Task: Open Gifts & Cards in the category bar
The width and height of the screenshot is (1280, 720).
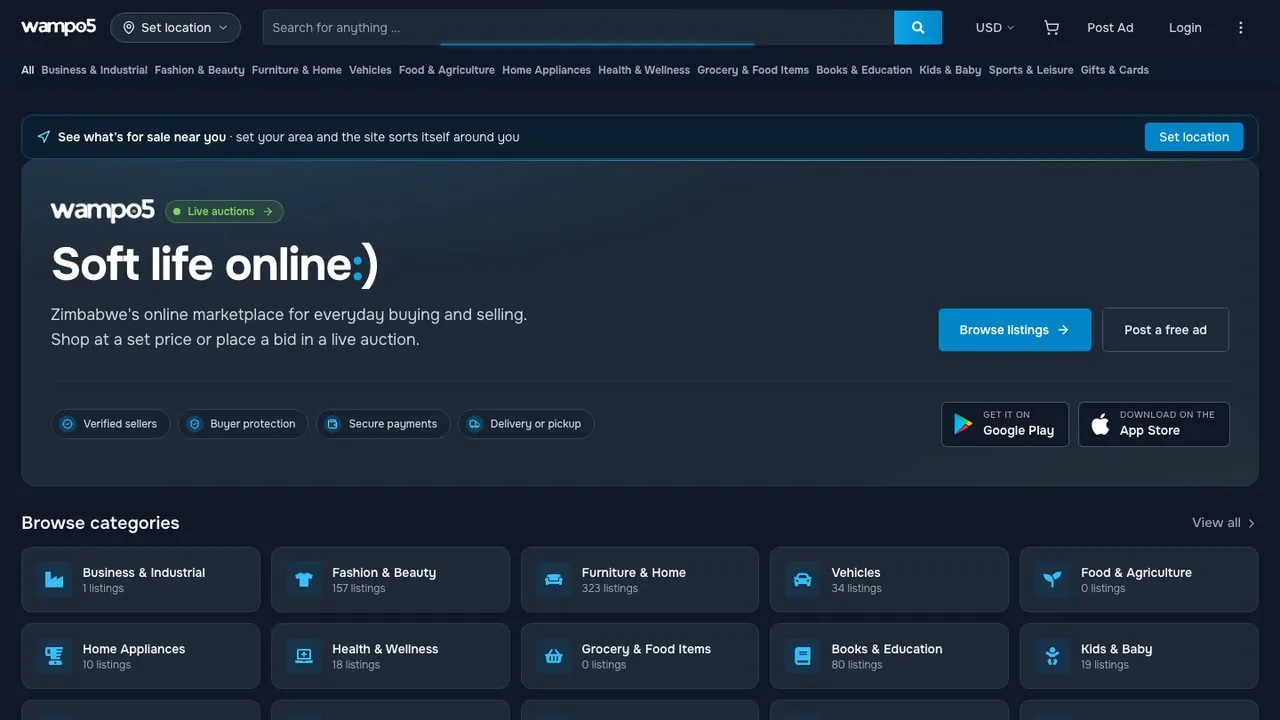Action: pyautogui.click(x=1115, y=70)
